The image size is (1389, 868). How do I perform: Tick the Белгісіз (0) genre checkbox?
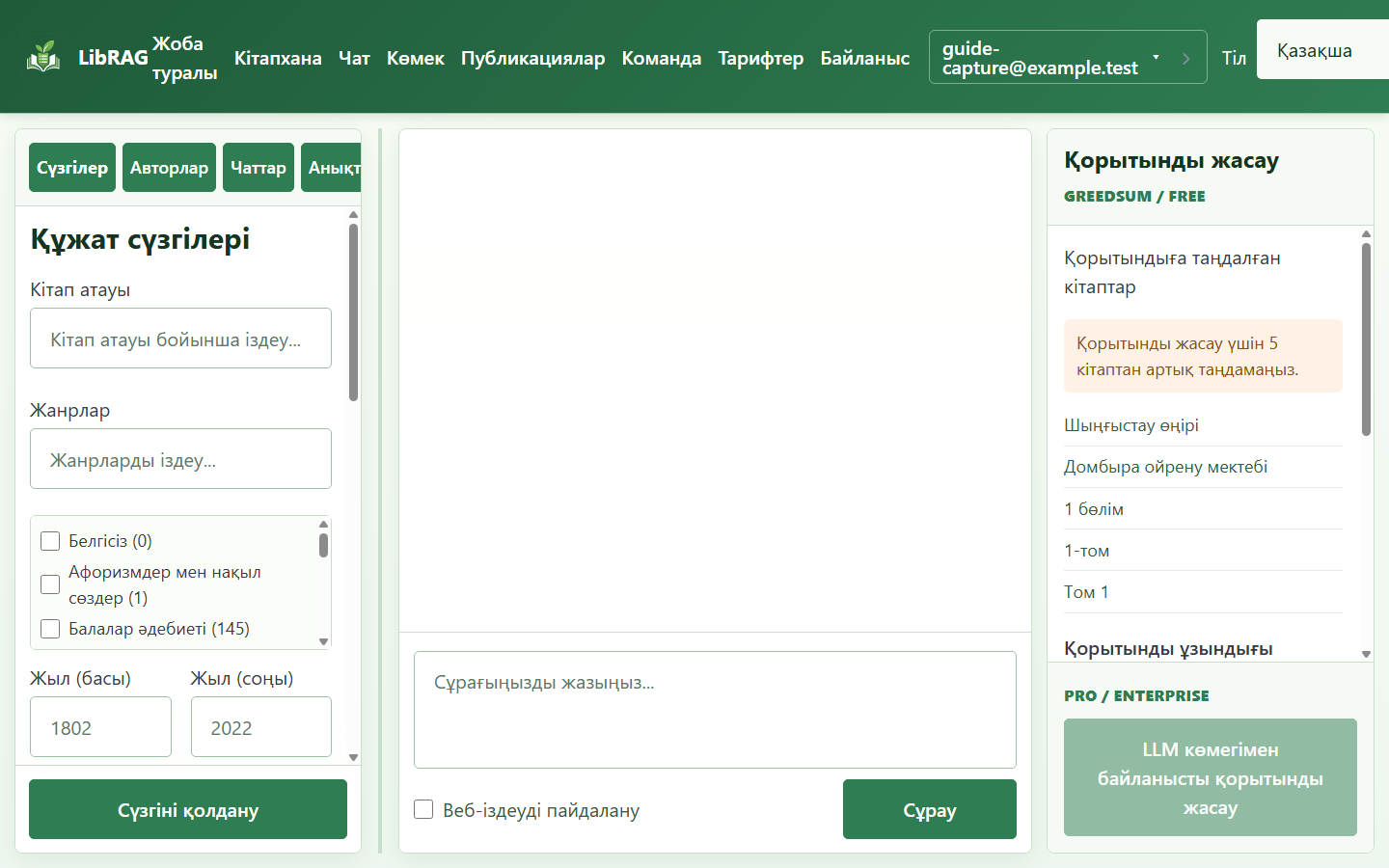50,541
